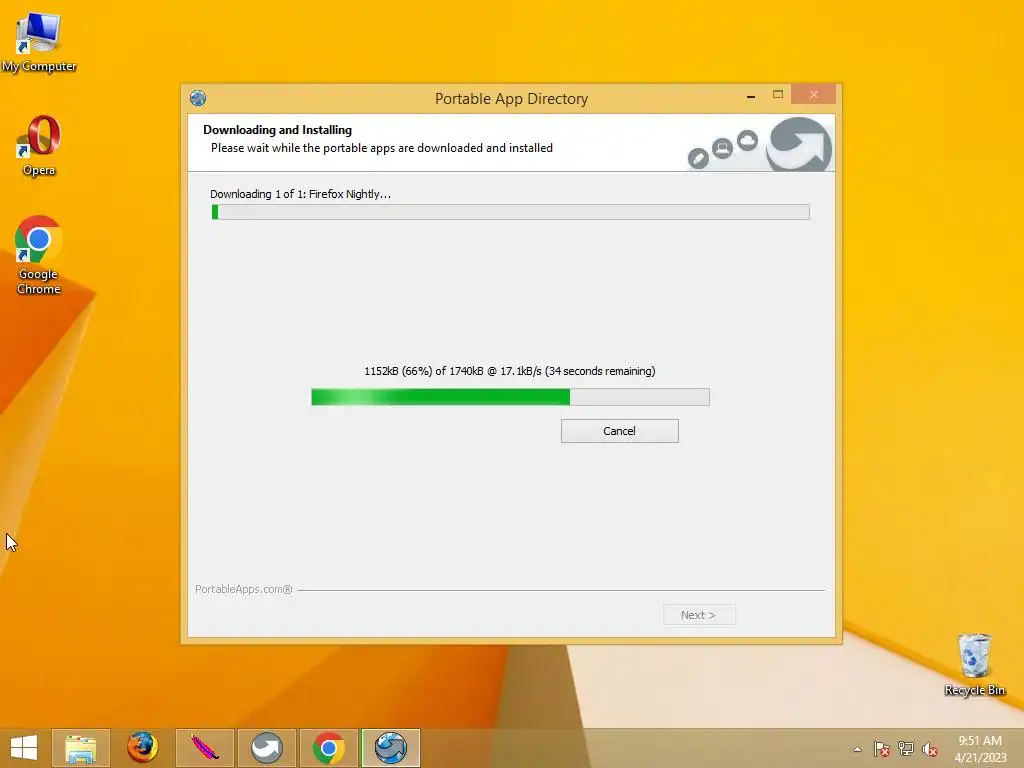Screen dimensions: 1024x768
Task: Select the Google Chrome desktop shortcut
Action: click(39, 255)
